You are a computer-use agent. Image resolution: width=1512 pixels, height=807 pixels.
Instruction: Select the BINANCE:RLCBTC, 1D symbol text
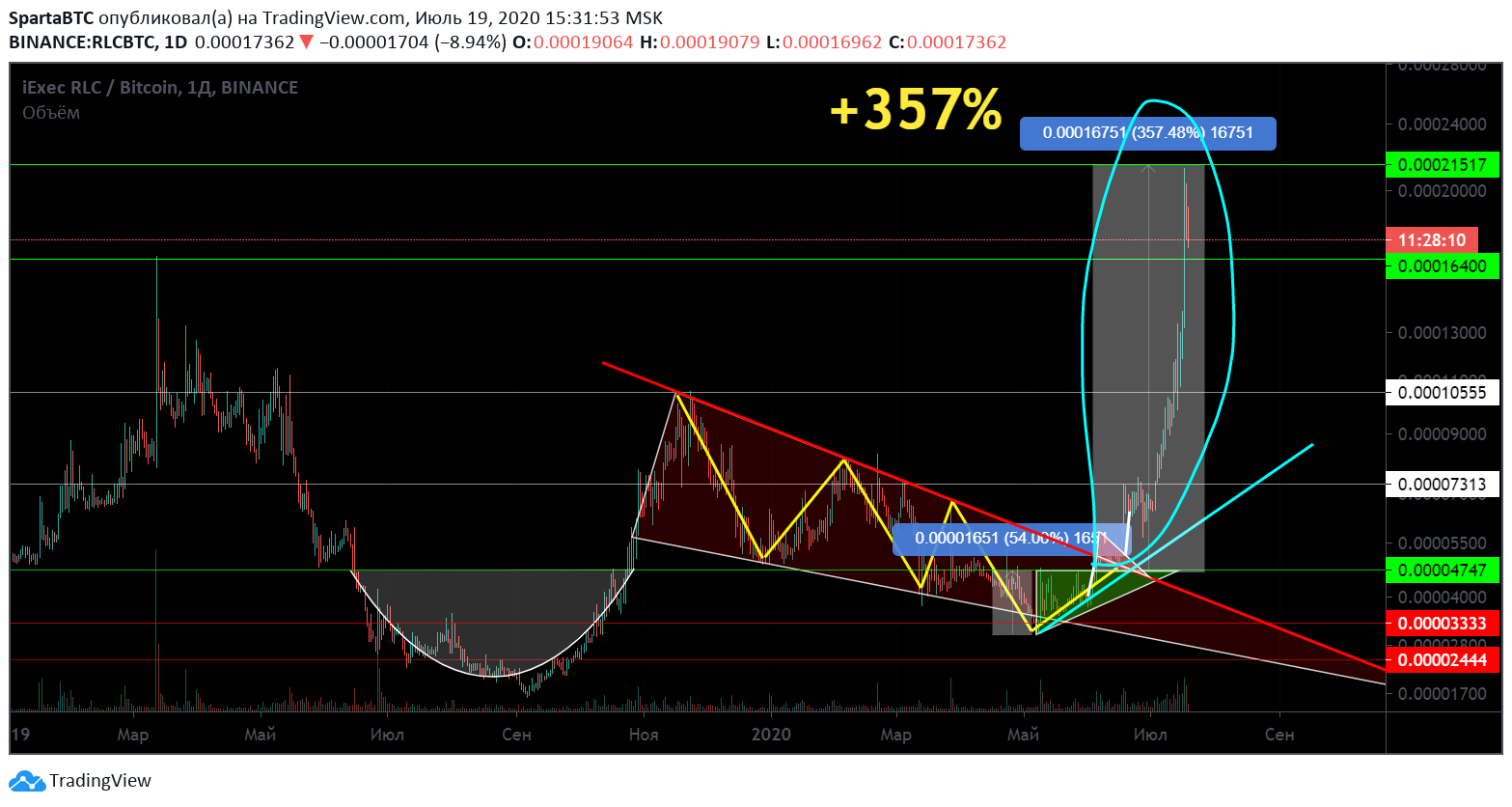97,42
